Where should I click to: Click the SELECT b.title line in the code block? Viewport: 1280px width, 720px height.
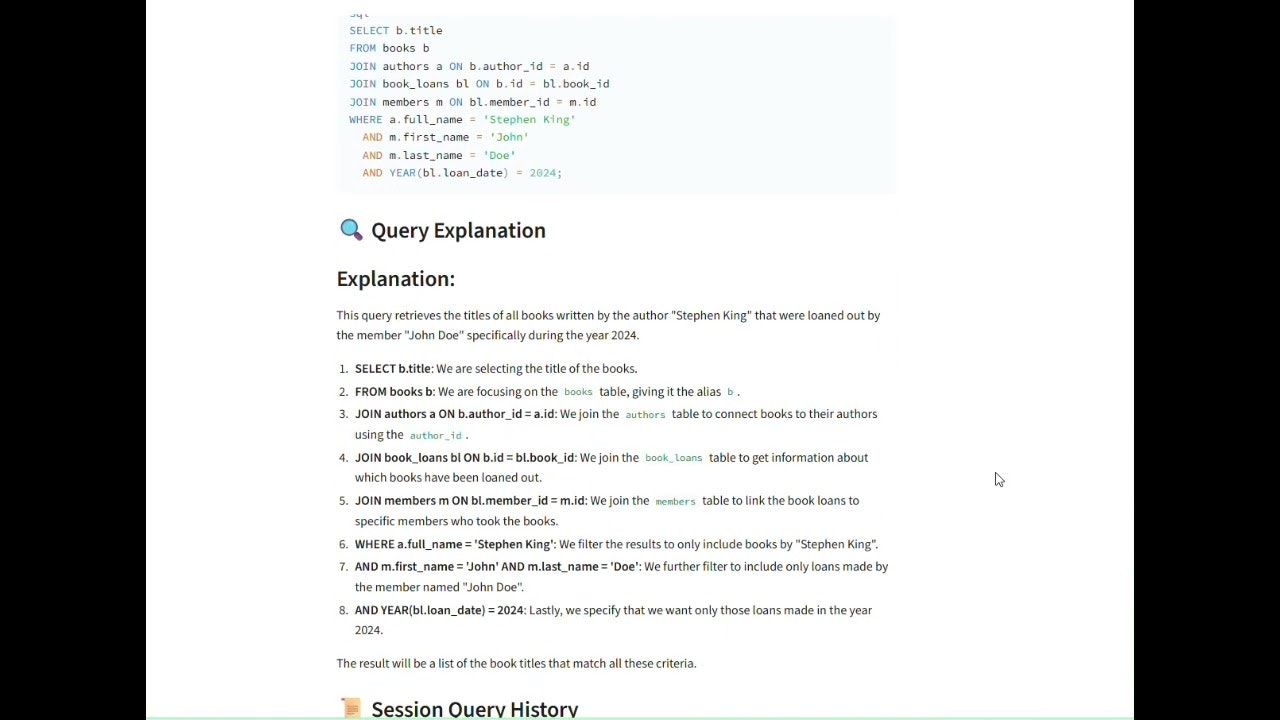[x=396, y=30]
